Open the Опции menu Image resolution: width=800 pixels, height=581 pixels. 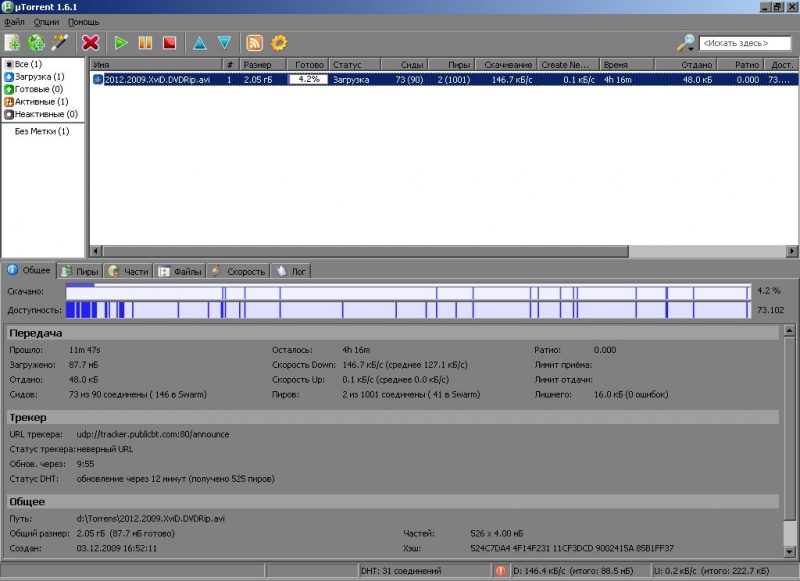[46, 22]
